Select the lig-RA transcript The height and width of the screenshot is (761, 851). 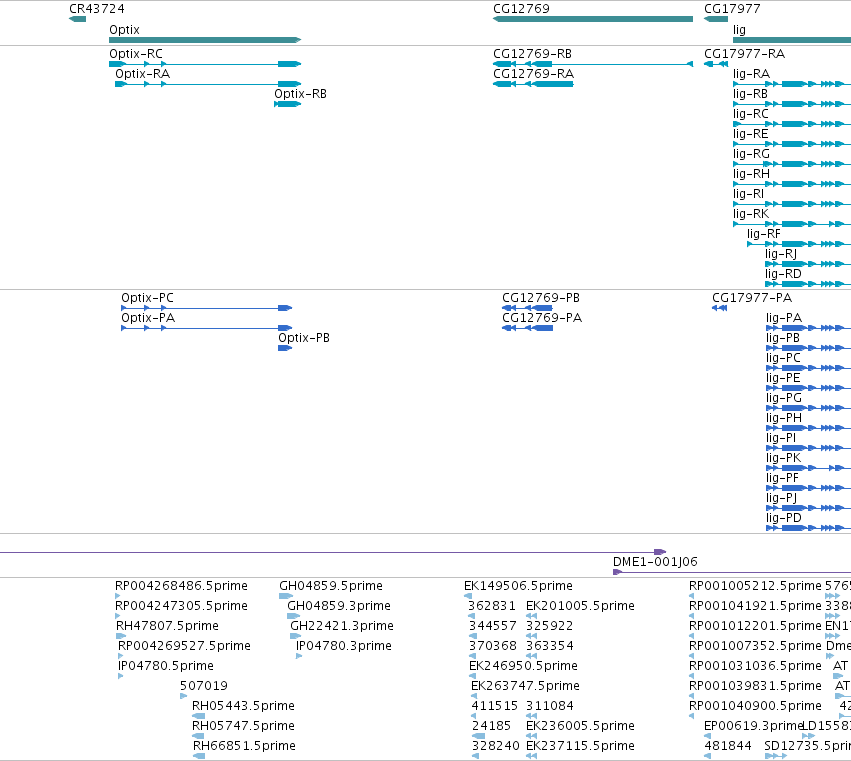coord(792,84)
